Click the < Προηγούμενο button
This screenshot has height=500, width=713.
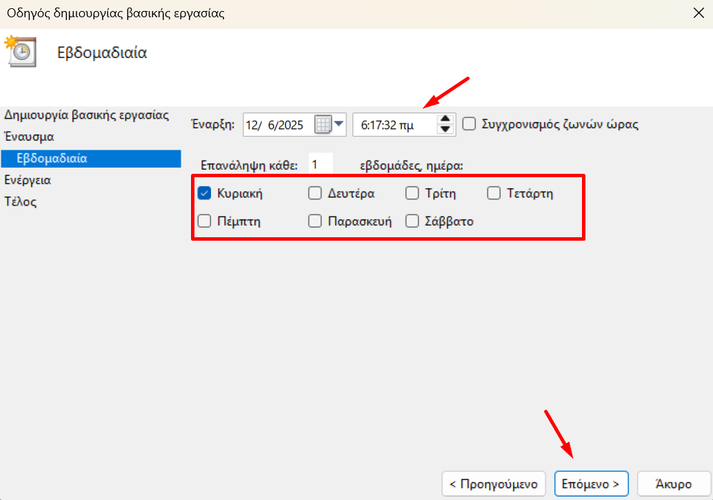point(493,484)
